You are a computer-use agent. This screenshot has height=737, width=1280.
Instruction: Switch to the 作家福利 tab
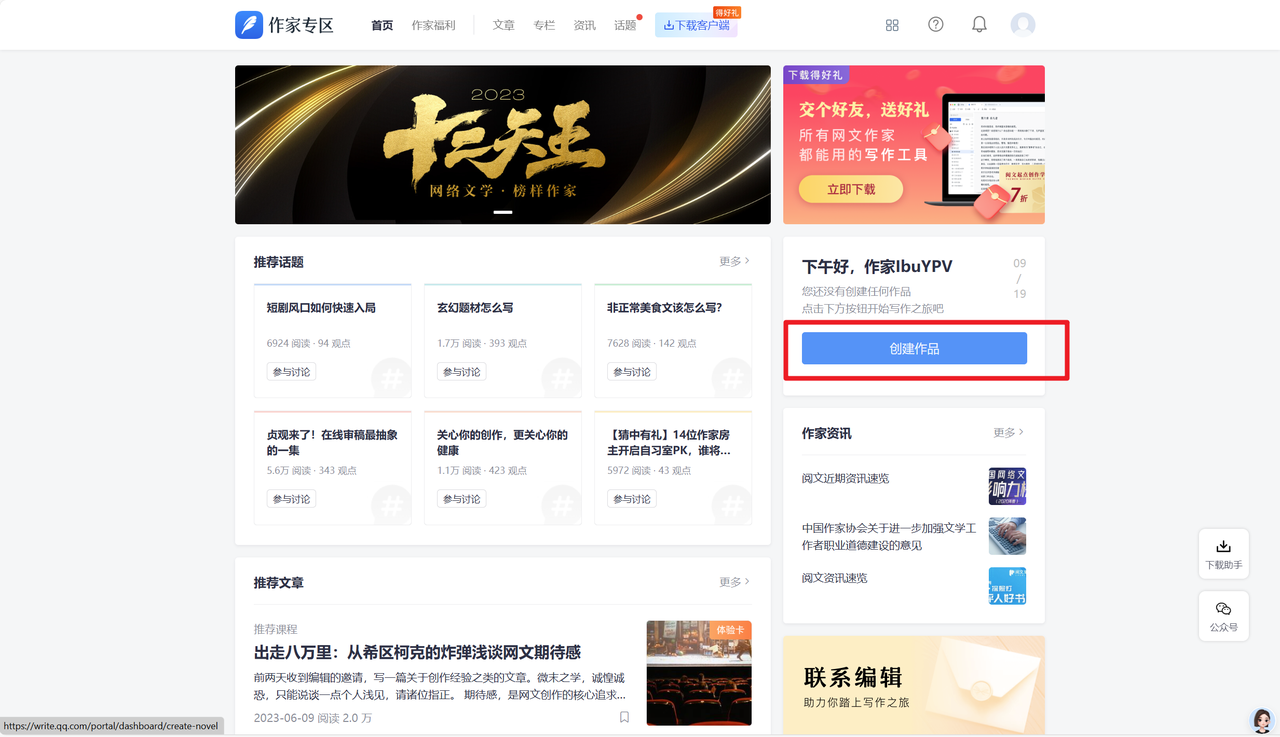(x=433, y=25)
